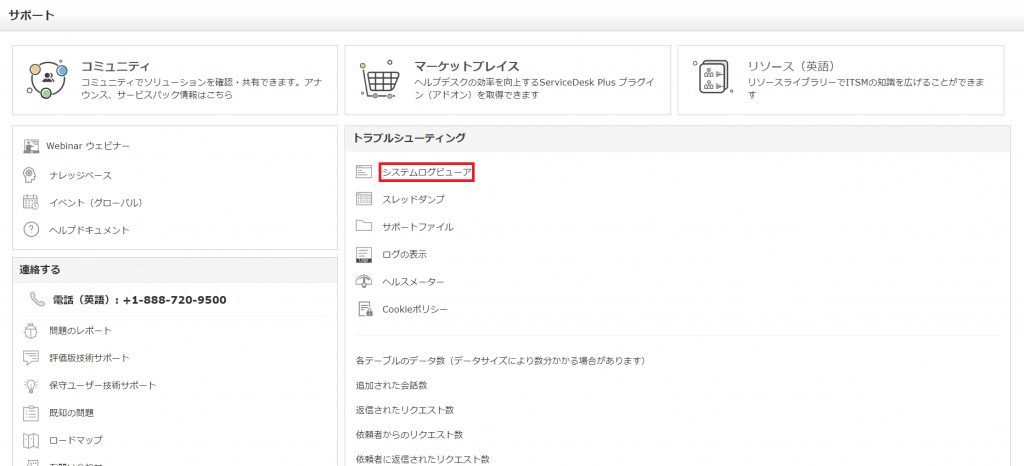Click the help document question-mark icon
The image size is (1024, 466).
click(31, 230)
